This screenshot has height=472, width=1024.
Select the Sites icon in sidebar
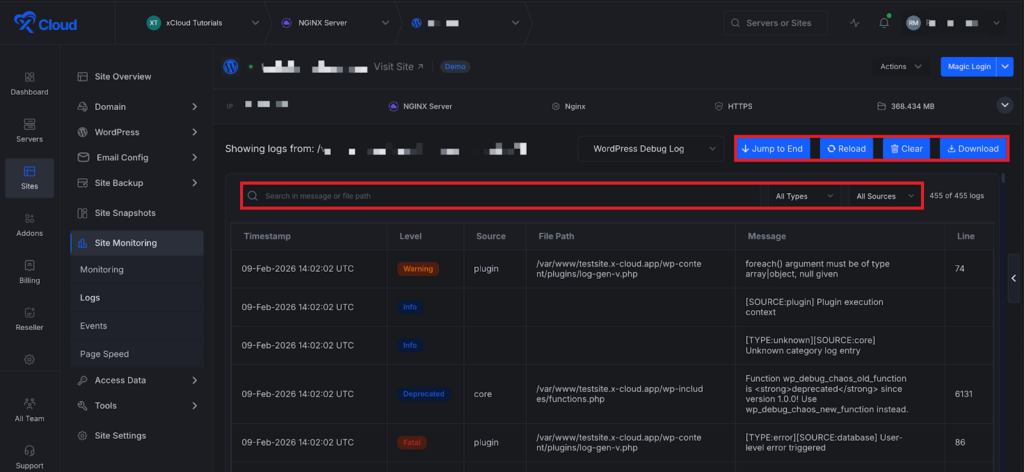coord(29,171)
